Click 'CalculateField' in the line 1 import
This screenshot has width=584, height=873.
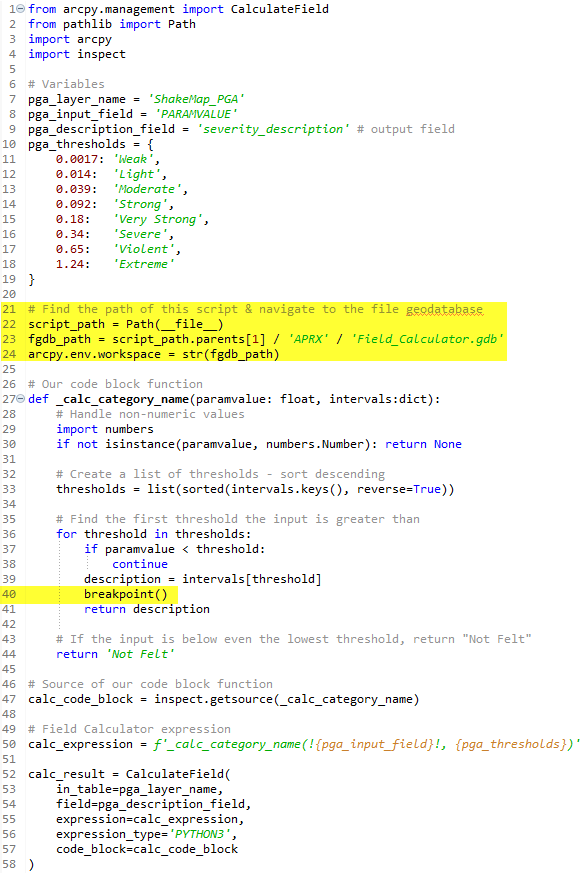[x=279, y=9]
